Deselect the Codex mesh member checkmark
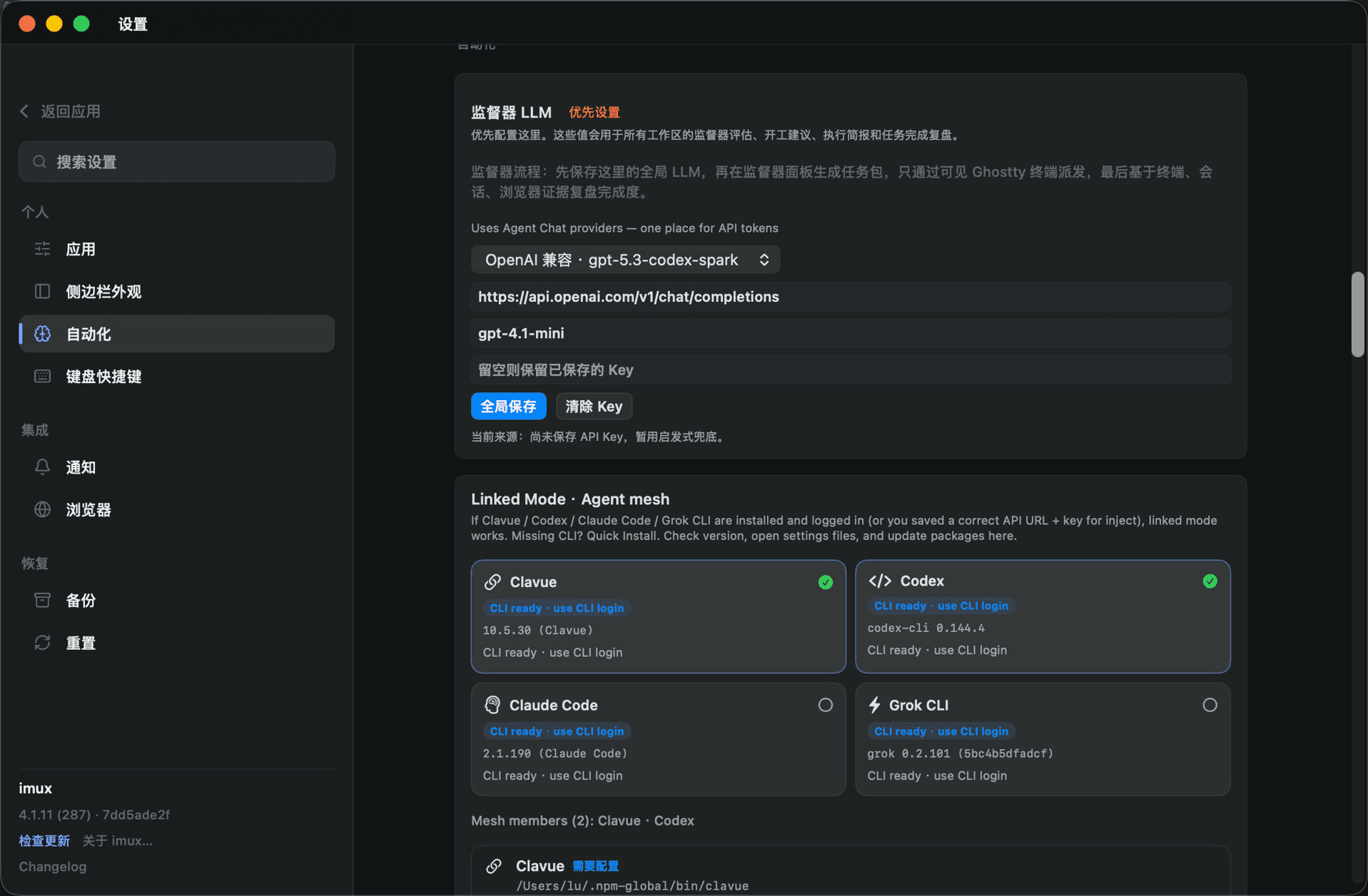 [x=1210, y=581]
